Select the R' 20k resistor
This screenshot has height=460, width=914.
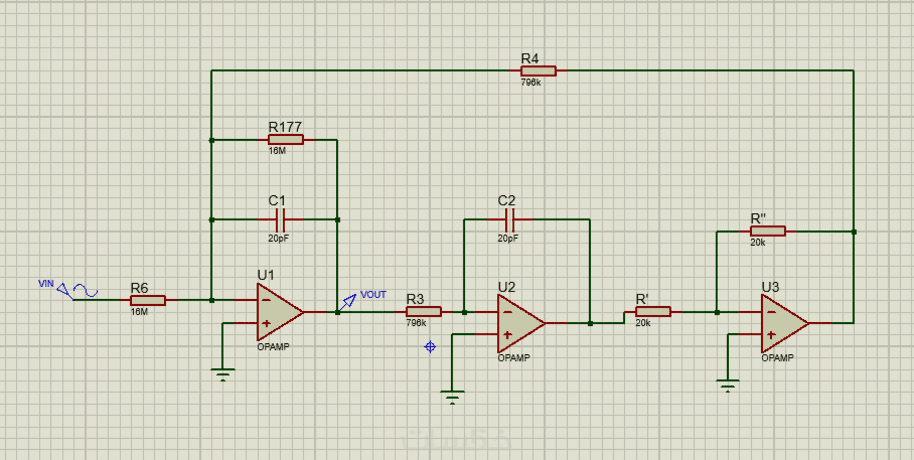pyautogui.click(x=653, y=311)
